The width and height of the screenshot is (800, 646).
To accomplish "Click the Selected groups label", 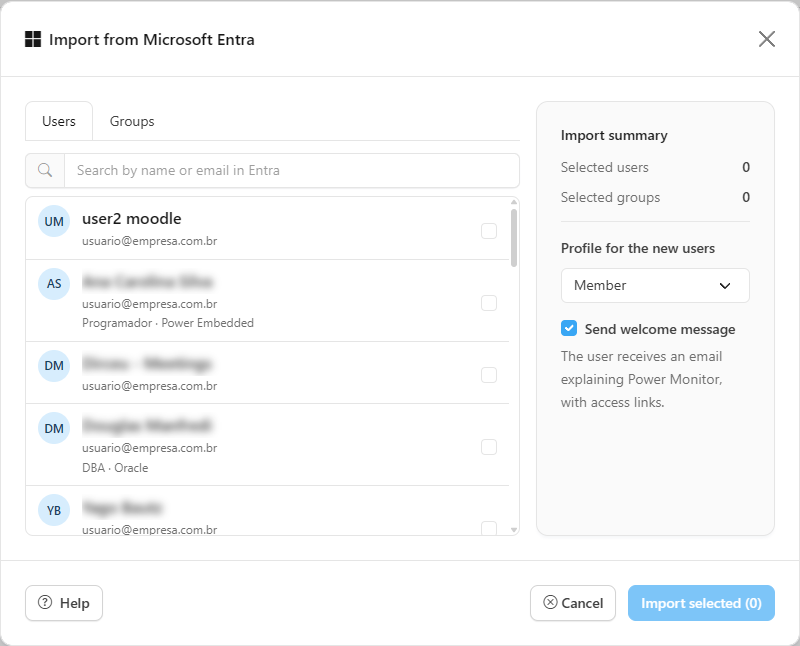I will pos(610,197).
